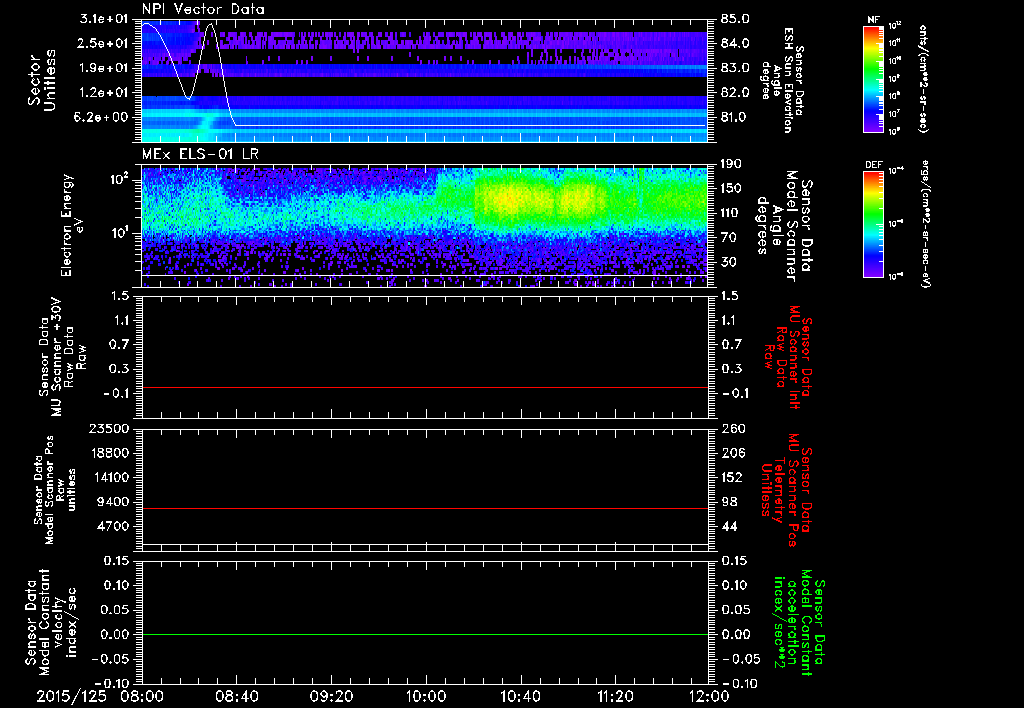Click the '14100' scanner position tick

pyautogui.click(x=110, y=477)
